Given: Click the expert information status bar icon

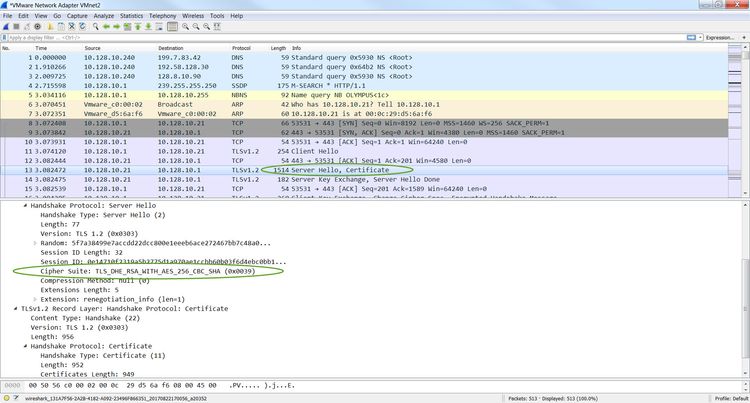Looking at the screenshot, I should [6, 396].
